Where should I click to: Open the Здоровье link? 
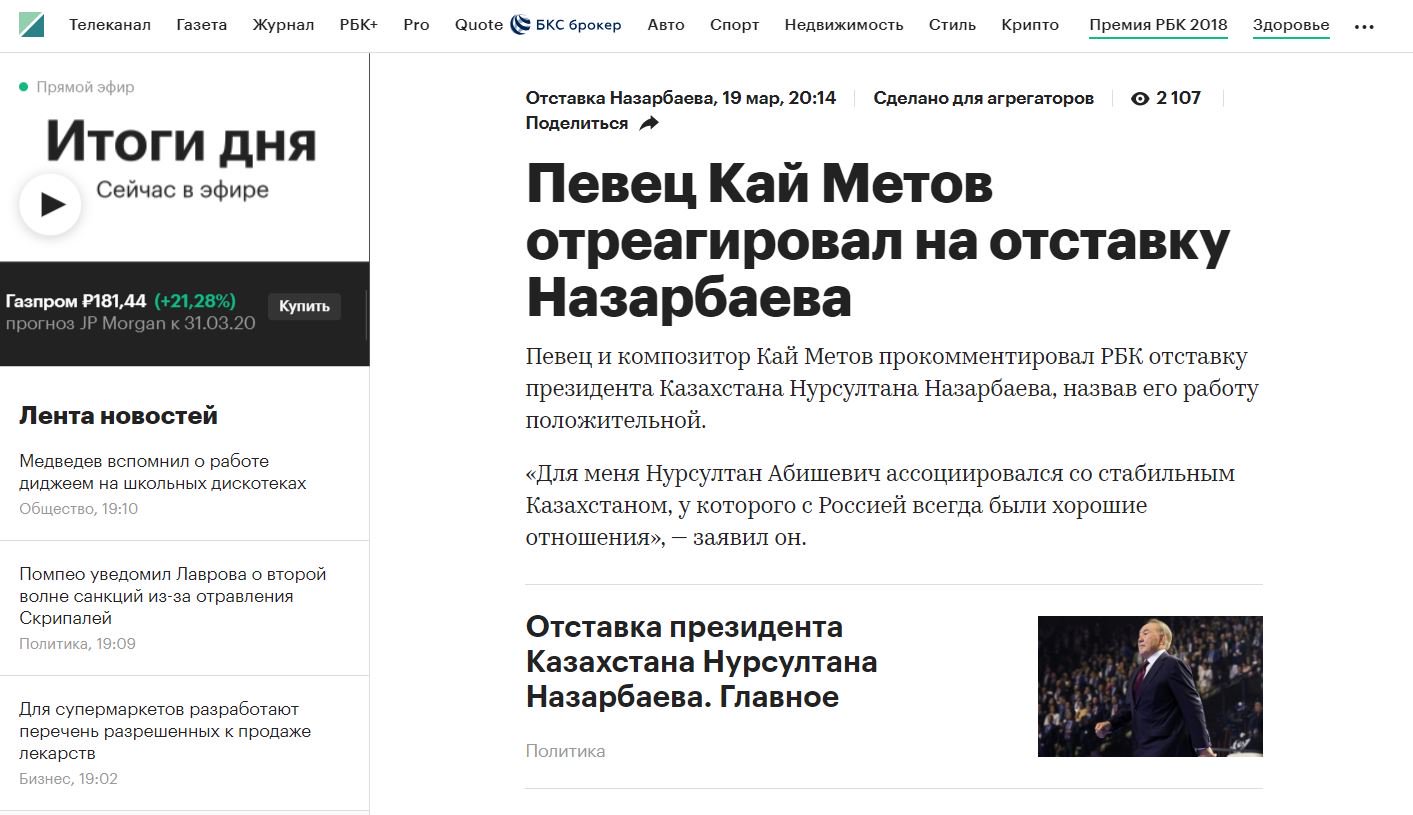pyautogui.click(x=1291, y=25)
